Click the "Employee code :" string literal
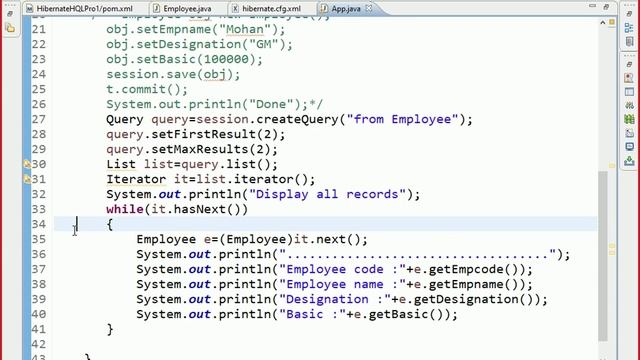Screen dimensions: 640x360 coord(342,269)
